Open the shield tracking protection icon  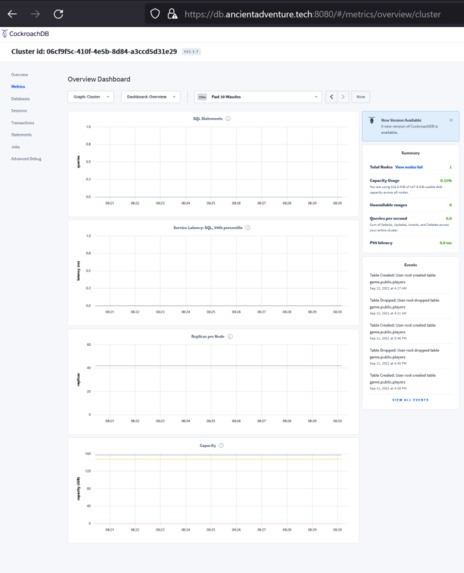(155, 14)
